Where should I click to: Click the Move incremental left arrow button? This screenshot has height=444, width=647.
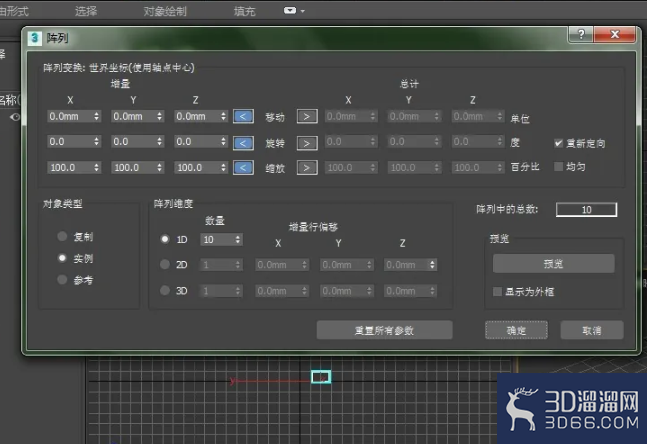tap(243, 116)
